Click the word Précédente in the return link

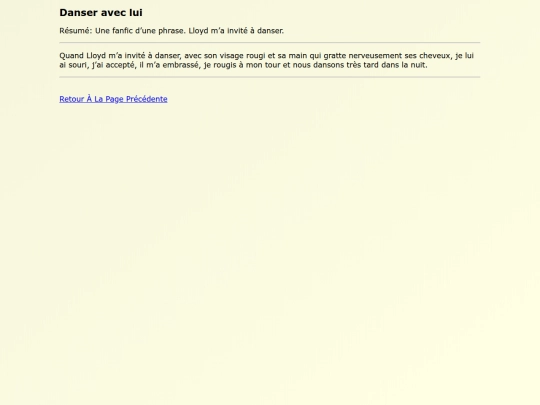coord(147,99)
